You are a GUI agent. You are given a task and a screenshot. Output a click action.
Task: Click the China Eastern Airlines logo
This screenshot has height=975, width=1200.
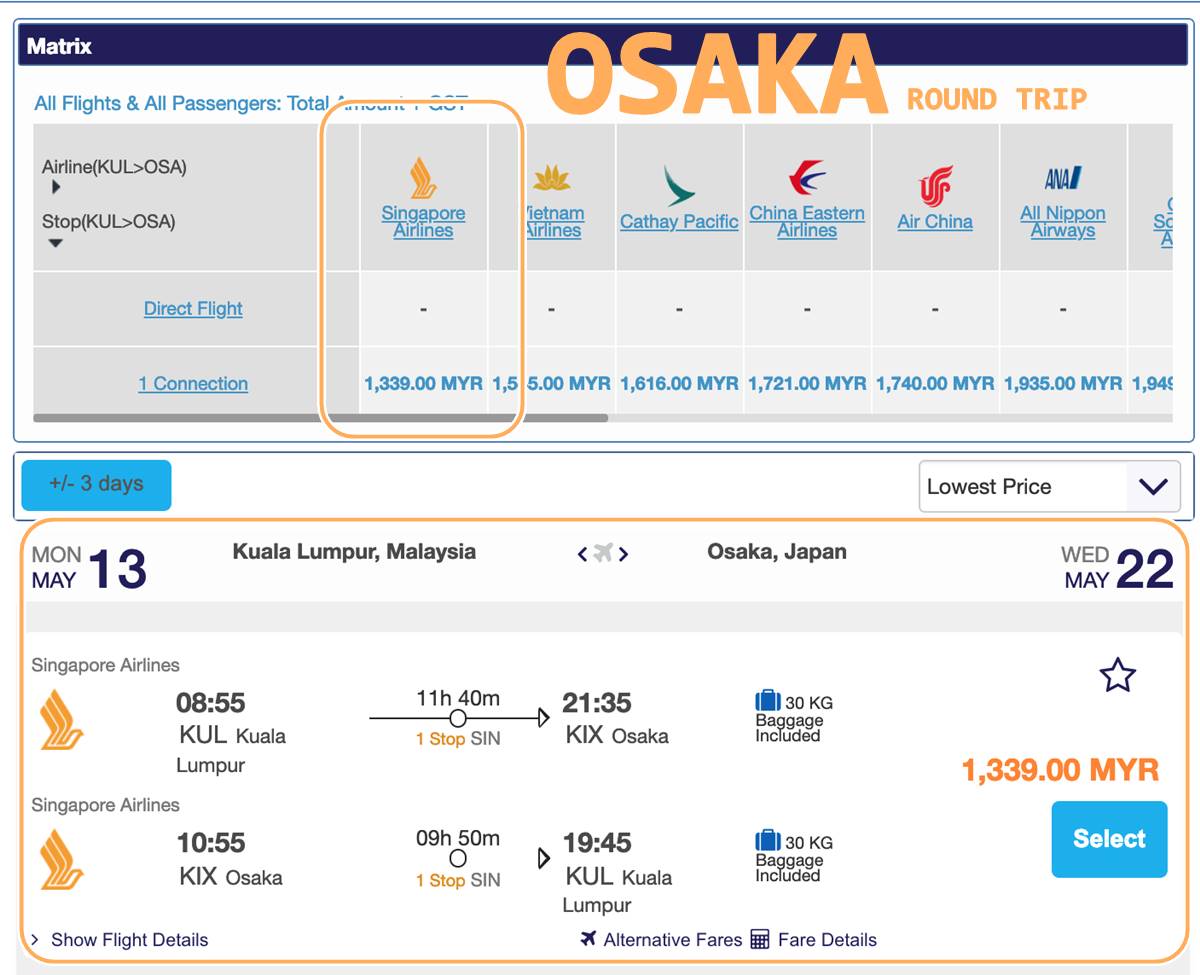point(807,178)
